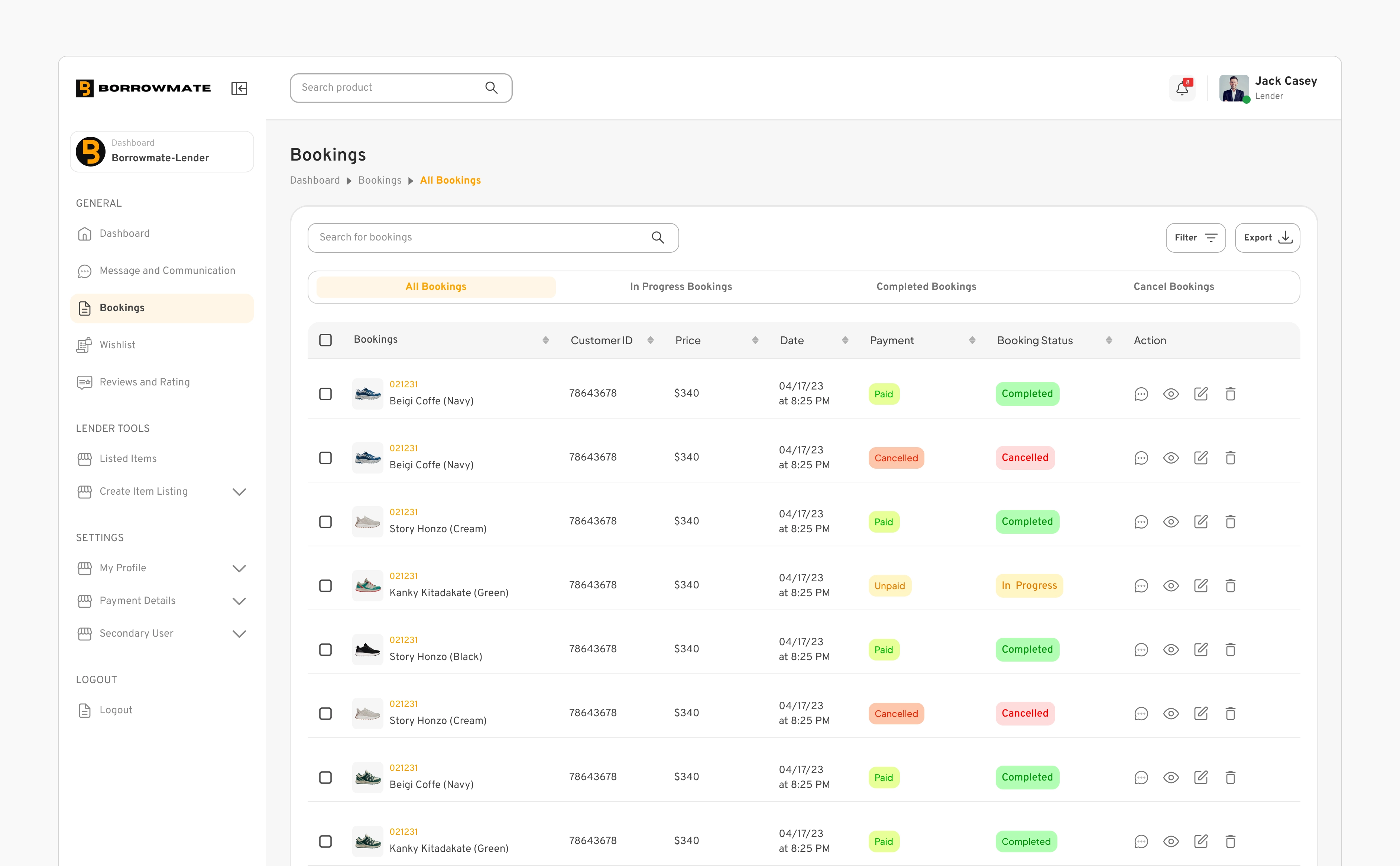This screenshot has width=1400, height=866.
Task: Focus the Search for bookings field
Action: coord(493,238)
